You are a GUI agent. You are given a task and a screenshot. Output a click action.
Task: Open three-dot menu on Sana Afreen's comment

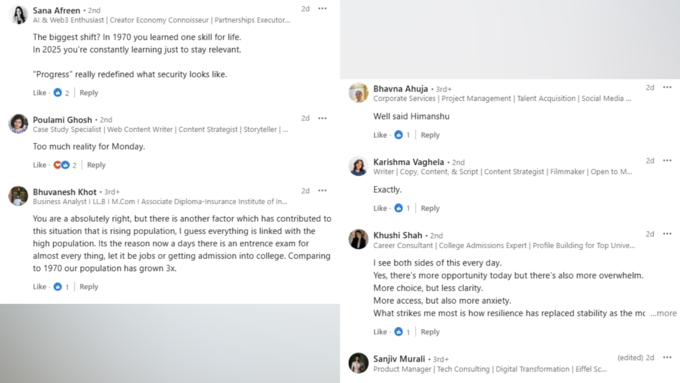[x=322, y=9]
